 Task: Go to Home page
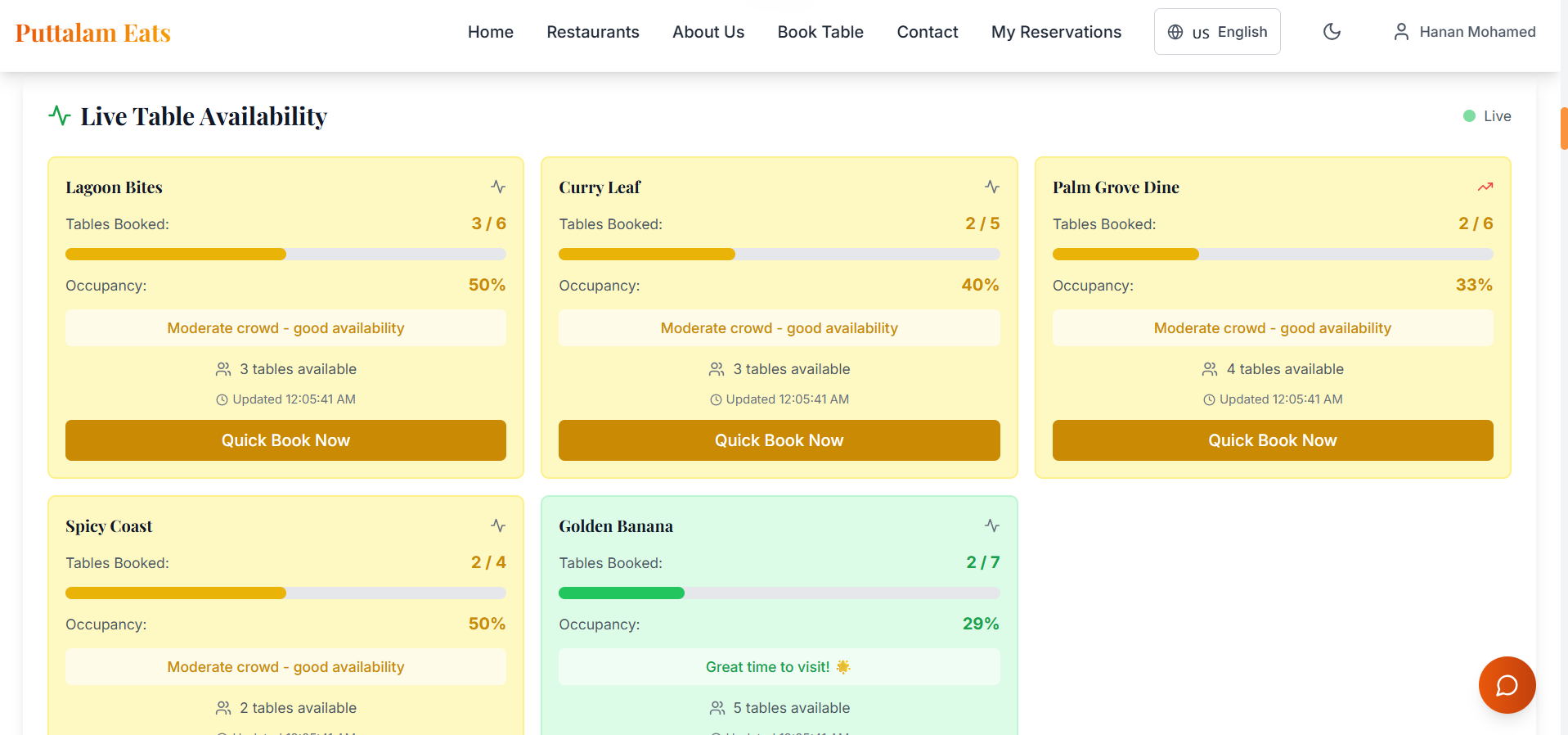pyautogui.click(x=491, y=32)
